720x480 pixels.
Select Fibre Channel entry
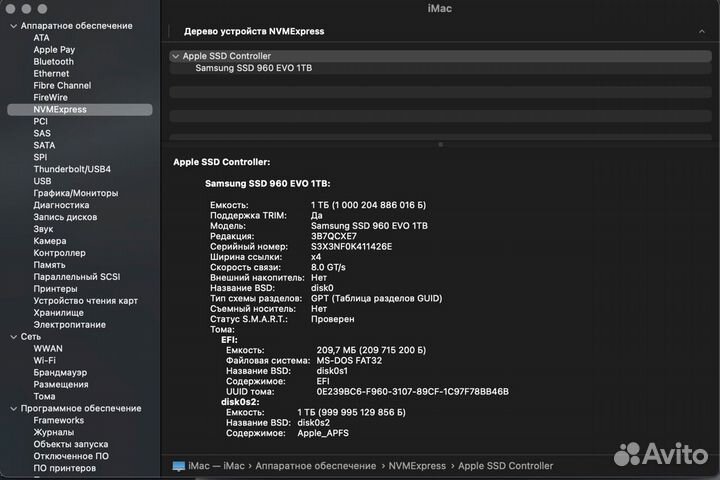[62, 85]
